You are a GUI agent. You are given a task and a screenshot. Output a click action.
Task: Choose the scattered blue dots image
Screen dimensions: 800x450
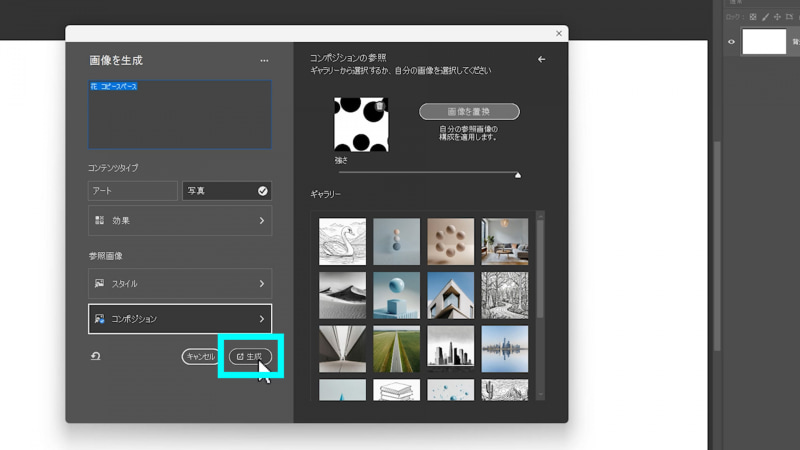click(451, 390)
